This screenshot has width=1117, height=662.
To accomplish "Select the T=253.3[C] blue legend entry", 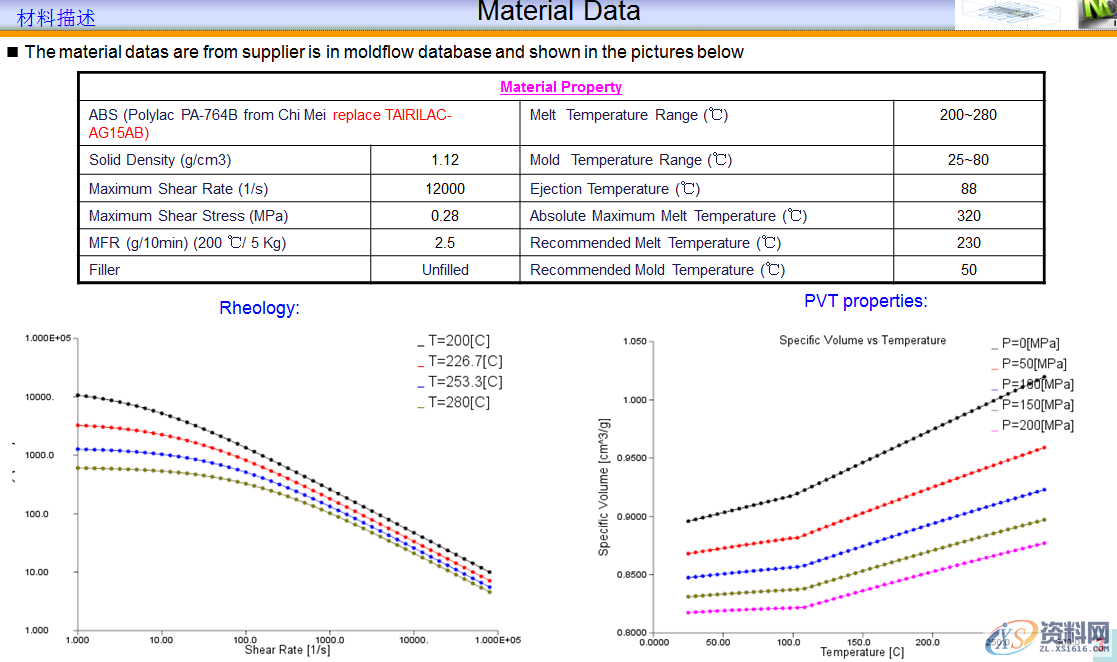I will (x=464, y=382).
